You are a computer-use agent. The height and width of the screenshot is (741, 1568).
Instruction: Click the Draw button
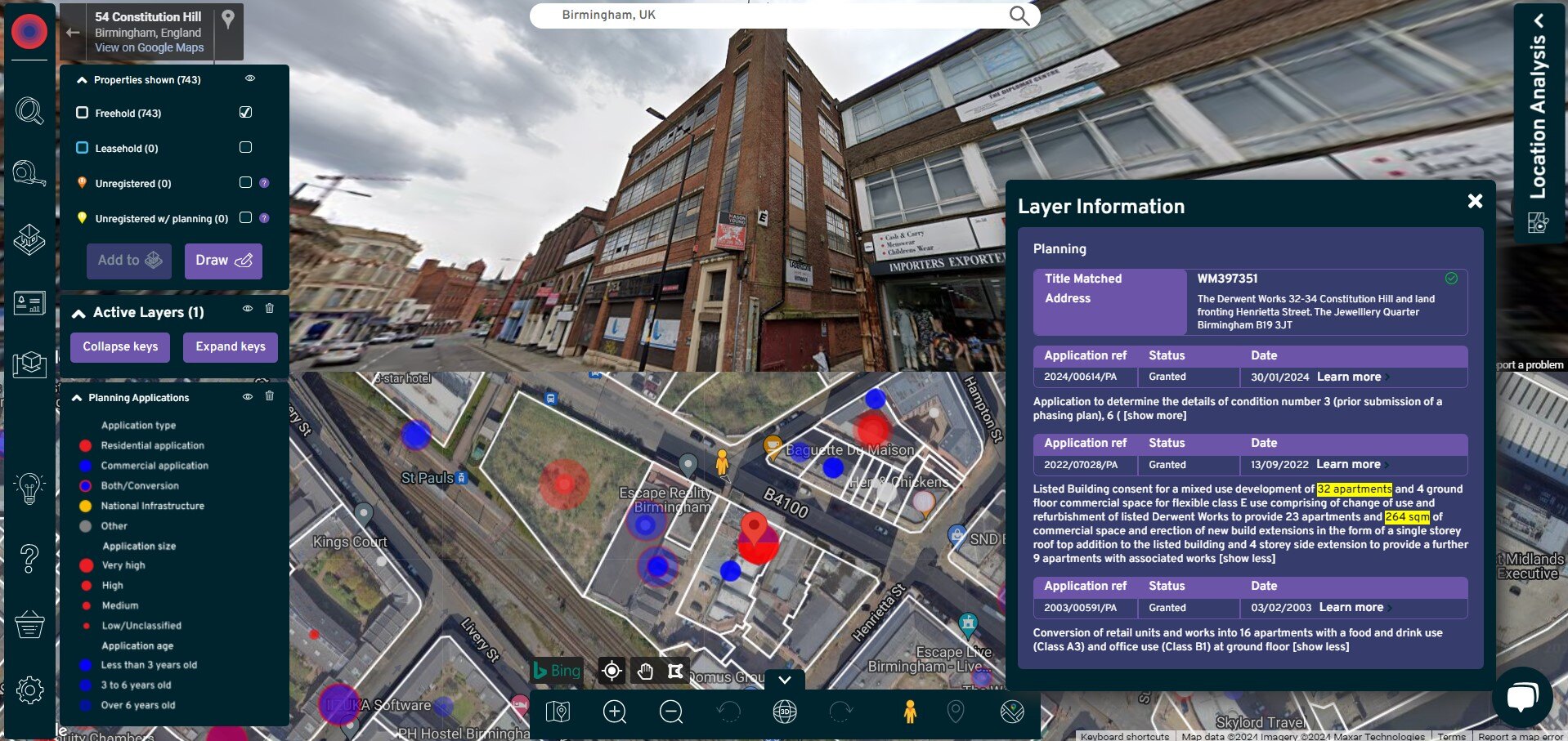pos(223,260)
